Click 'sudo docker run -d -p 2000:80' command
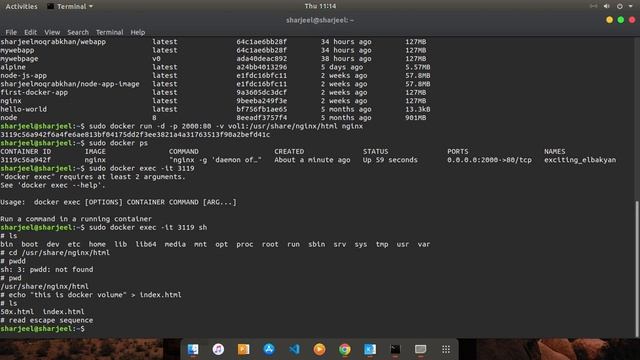 [x=150, y=126]
